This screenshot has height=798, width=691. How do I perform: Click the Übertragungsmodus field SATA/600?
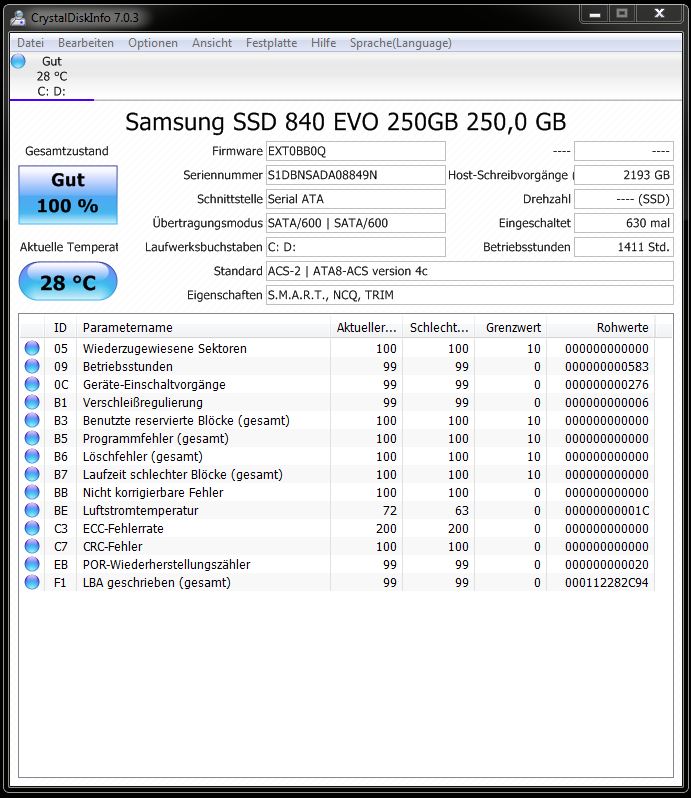click(x=356, y=223)
